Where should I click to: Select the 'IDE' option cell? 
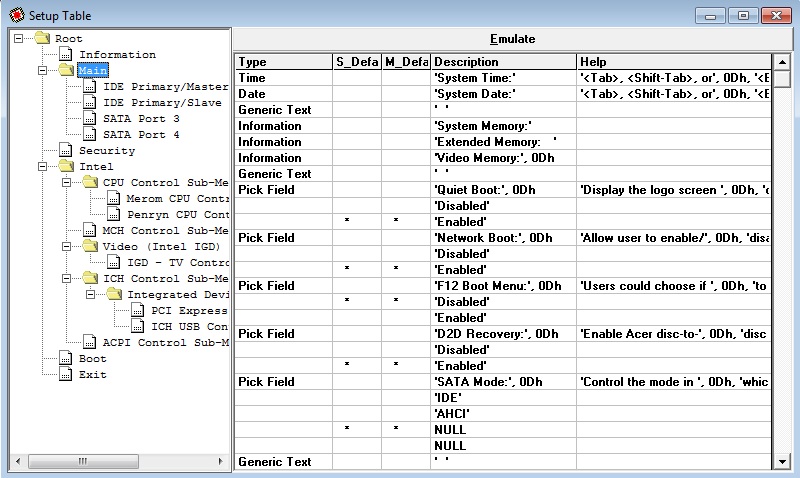pos(504,397)
